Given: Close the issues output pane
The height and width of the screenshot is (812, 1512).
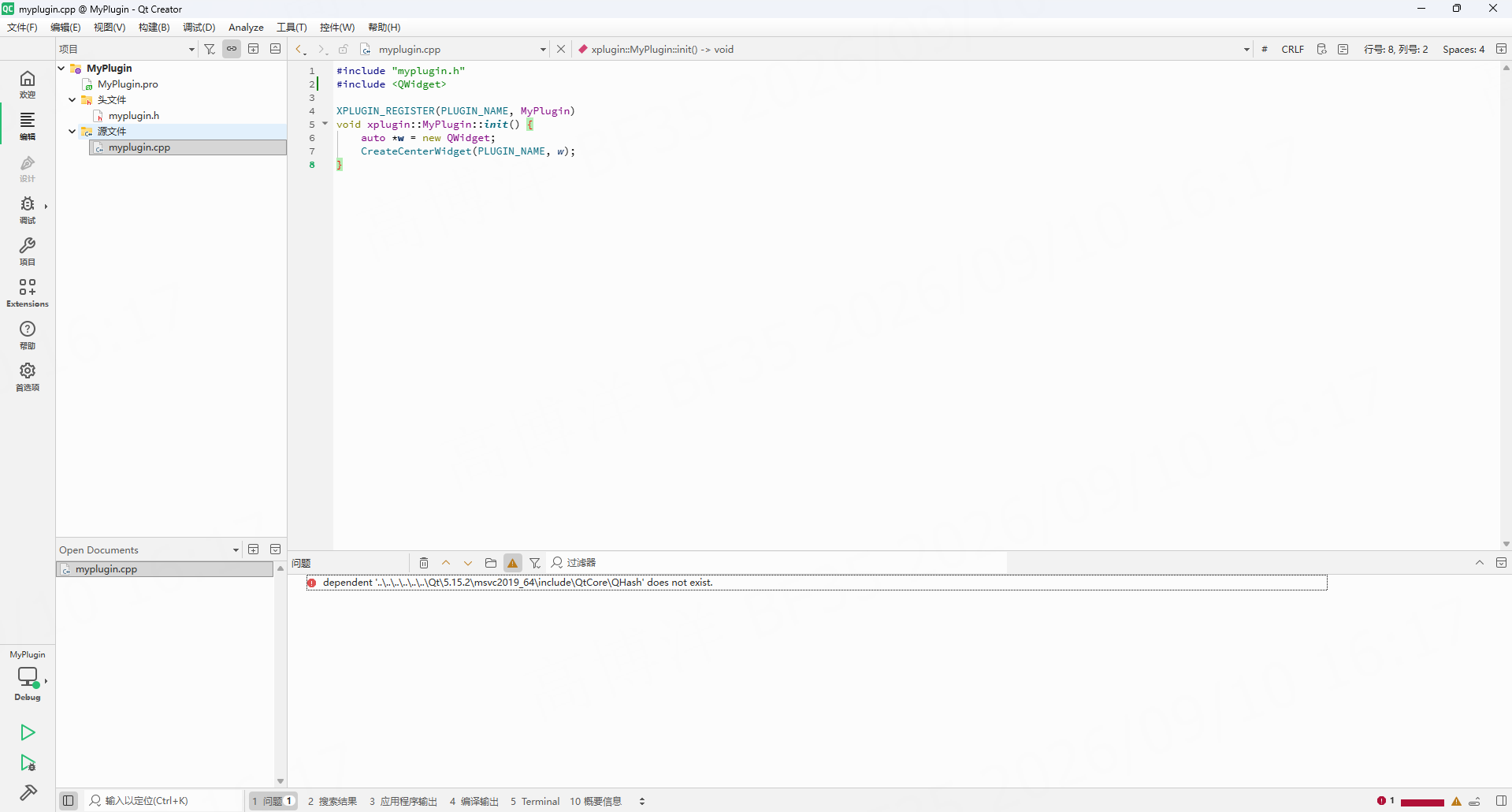Looking at the screenshot, I should pyautogui.click(x=1502, y=563).
